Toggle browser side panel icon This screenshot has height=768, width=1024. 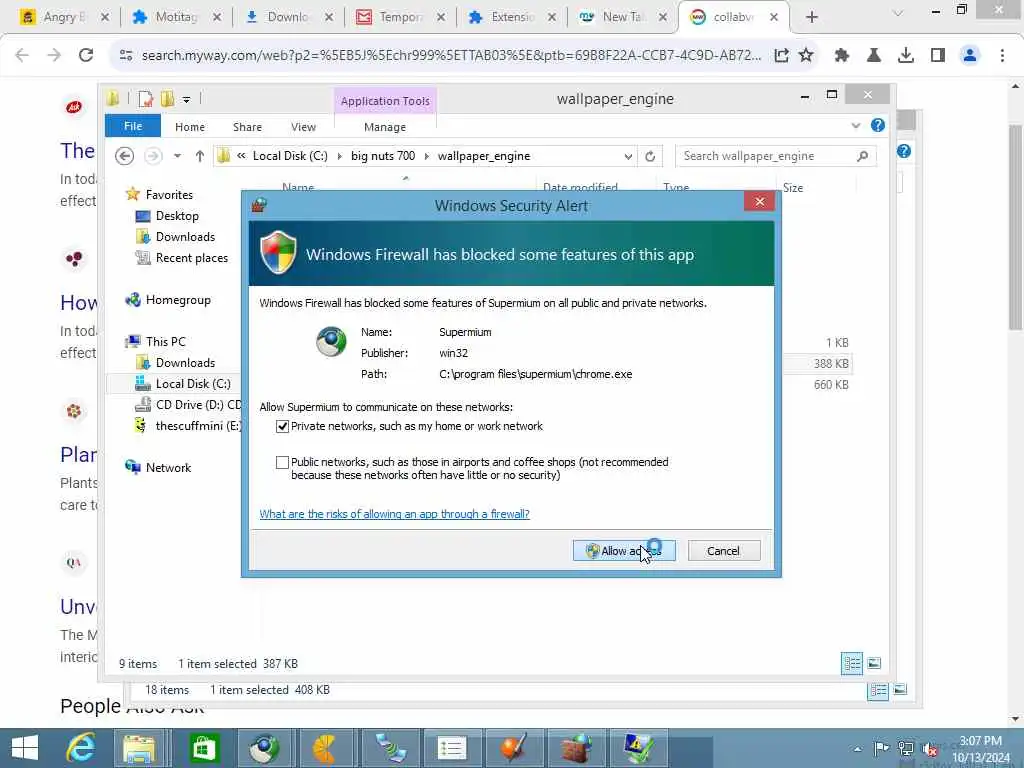938,56
